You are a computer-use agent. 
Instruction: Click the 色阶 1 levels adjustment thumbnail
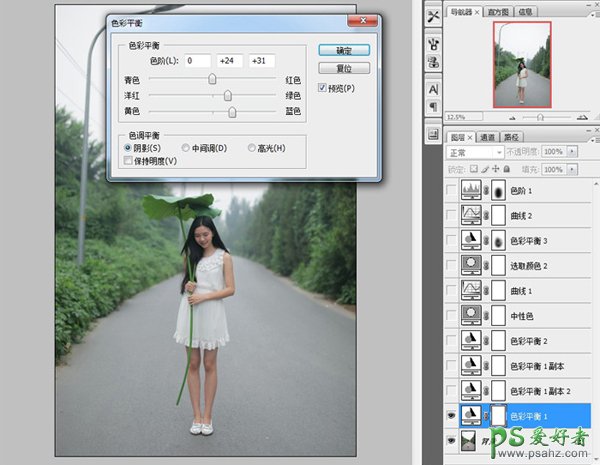pos(471,189)
